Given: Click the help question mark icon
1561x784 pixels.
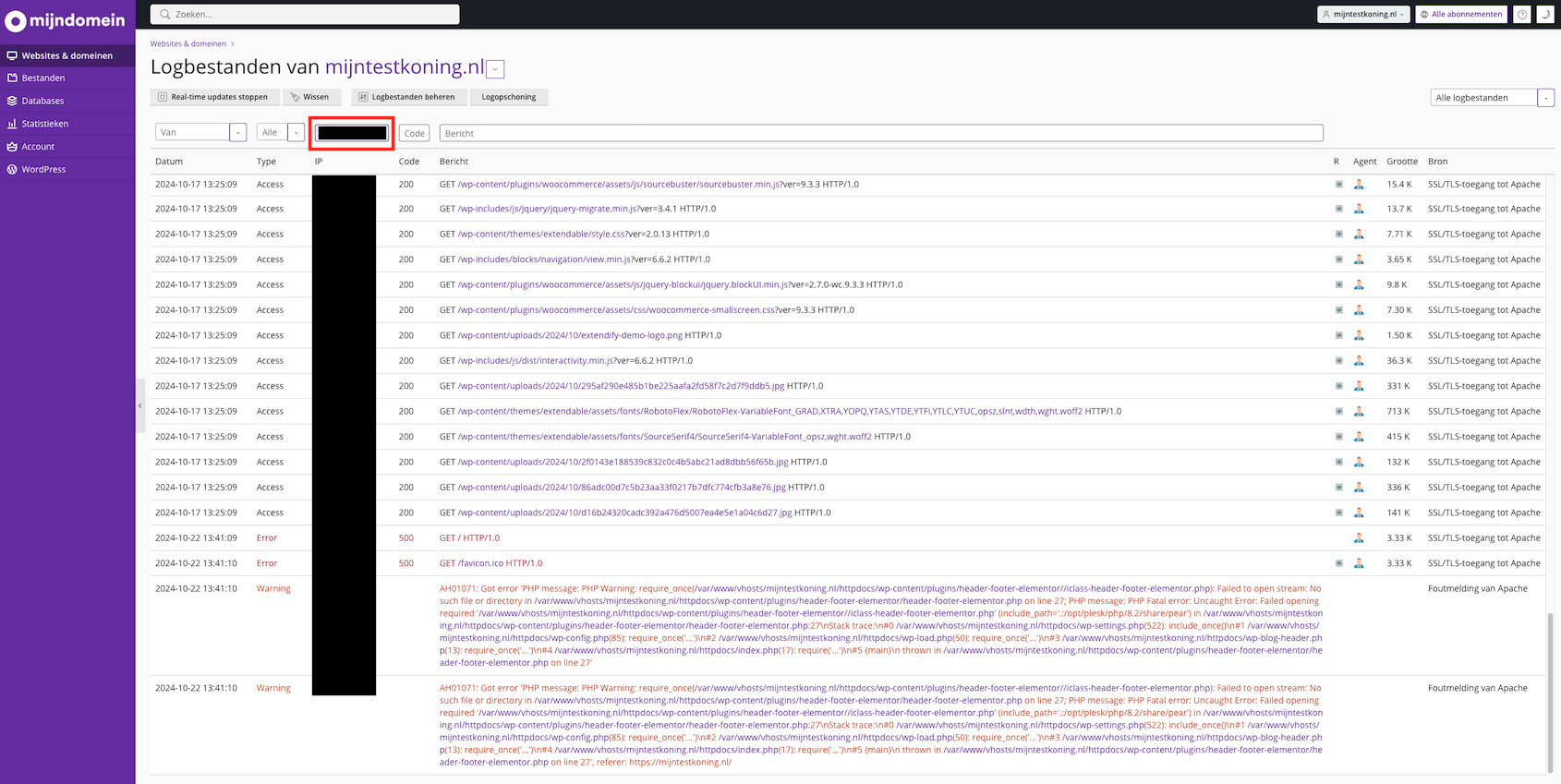Looking at the screenshot, I should (x=1522, y=14).
